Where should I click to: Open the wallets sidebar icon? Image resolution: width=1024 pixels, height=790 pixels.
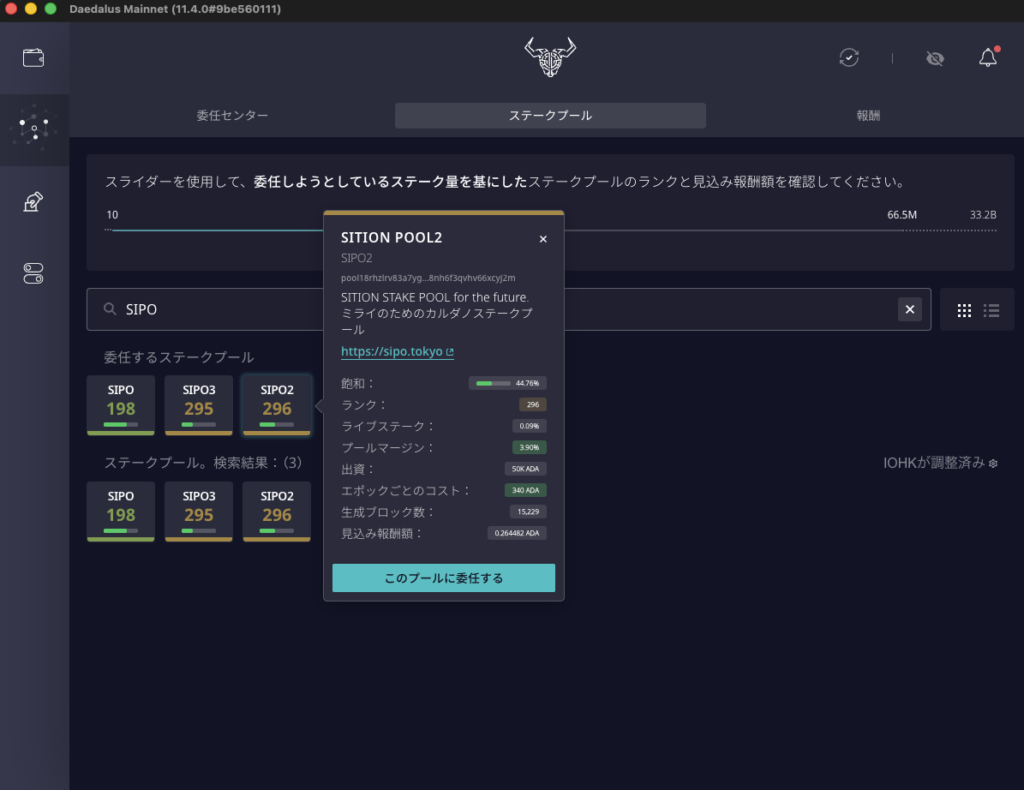(33, 58)
